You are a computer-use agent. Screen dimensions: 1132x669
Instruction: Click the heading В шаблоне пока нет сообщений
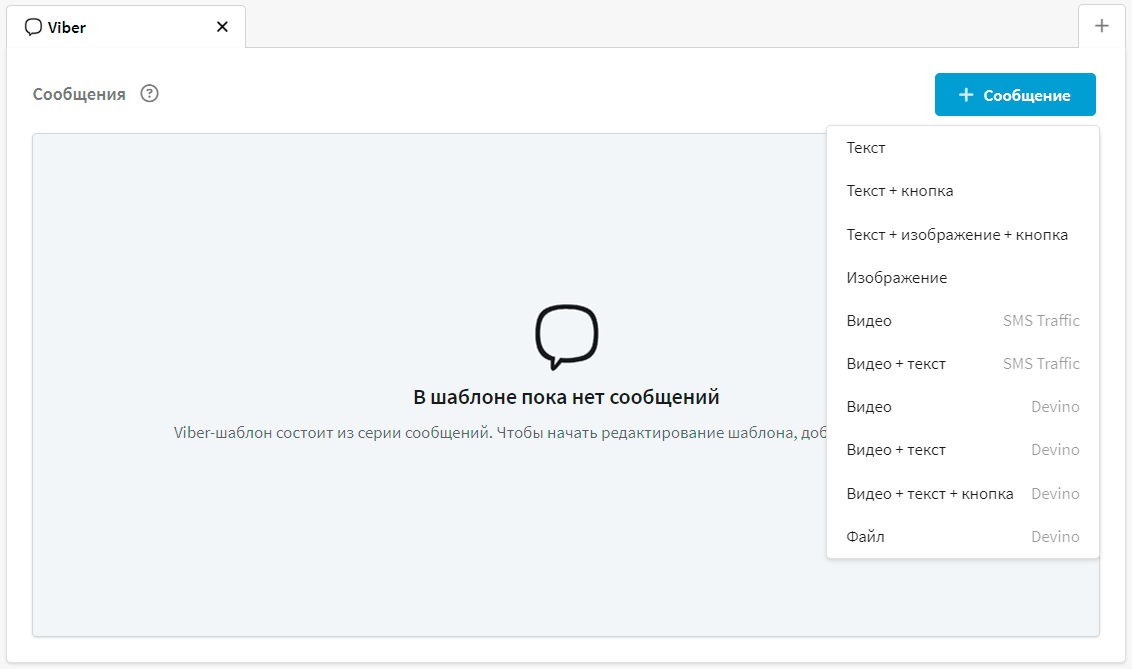[x=566, y=397]
